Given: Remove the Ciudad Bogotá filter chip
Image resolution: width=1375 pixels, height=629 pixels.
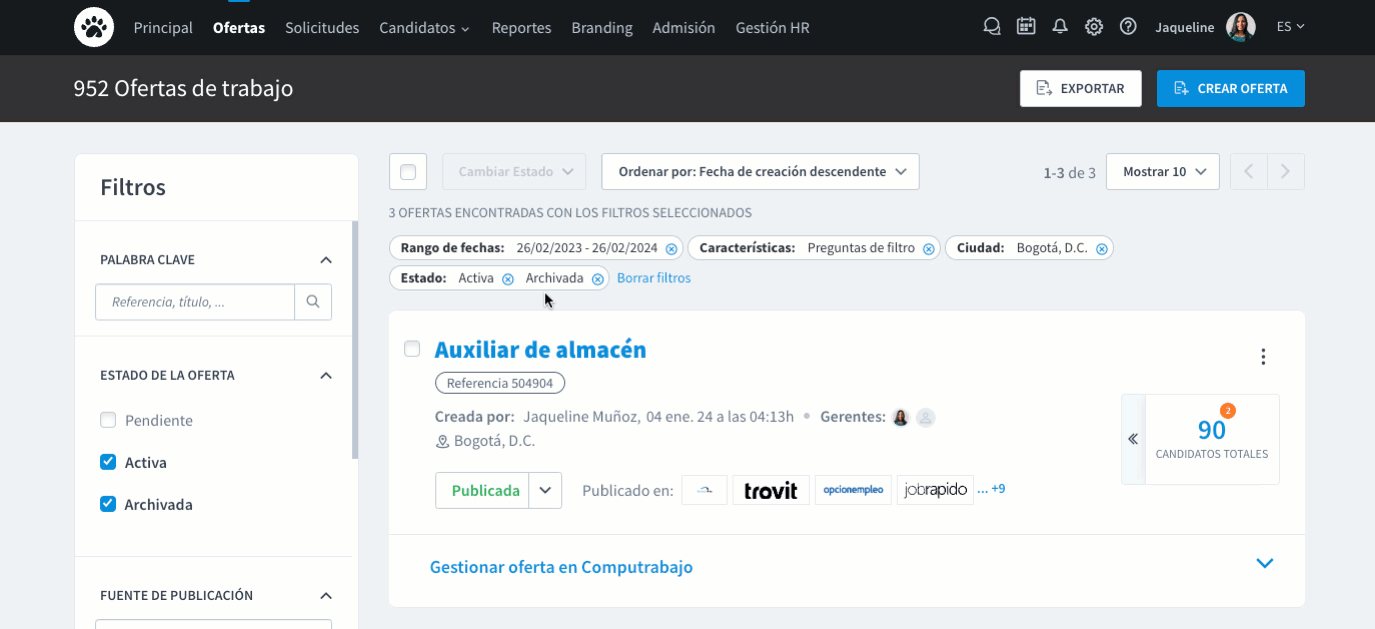Looking at the screenshot, I should pyautogui.click(x=1101, y=249).
